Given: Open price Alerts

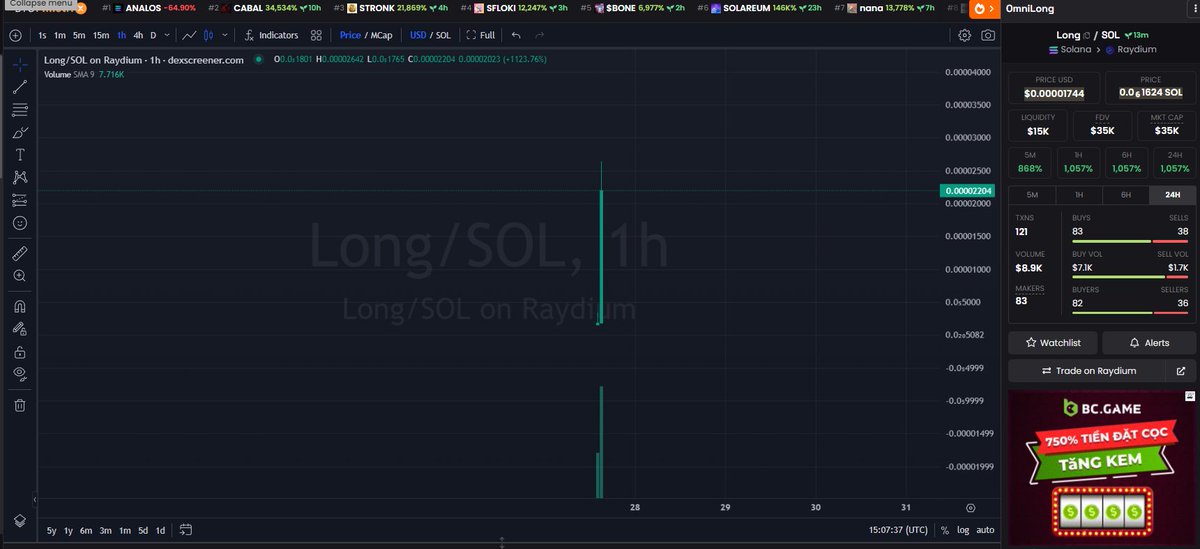Looking at the screenshot, I should (1149, 342).
